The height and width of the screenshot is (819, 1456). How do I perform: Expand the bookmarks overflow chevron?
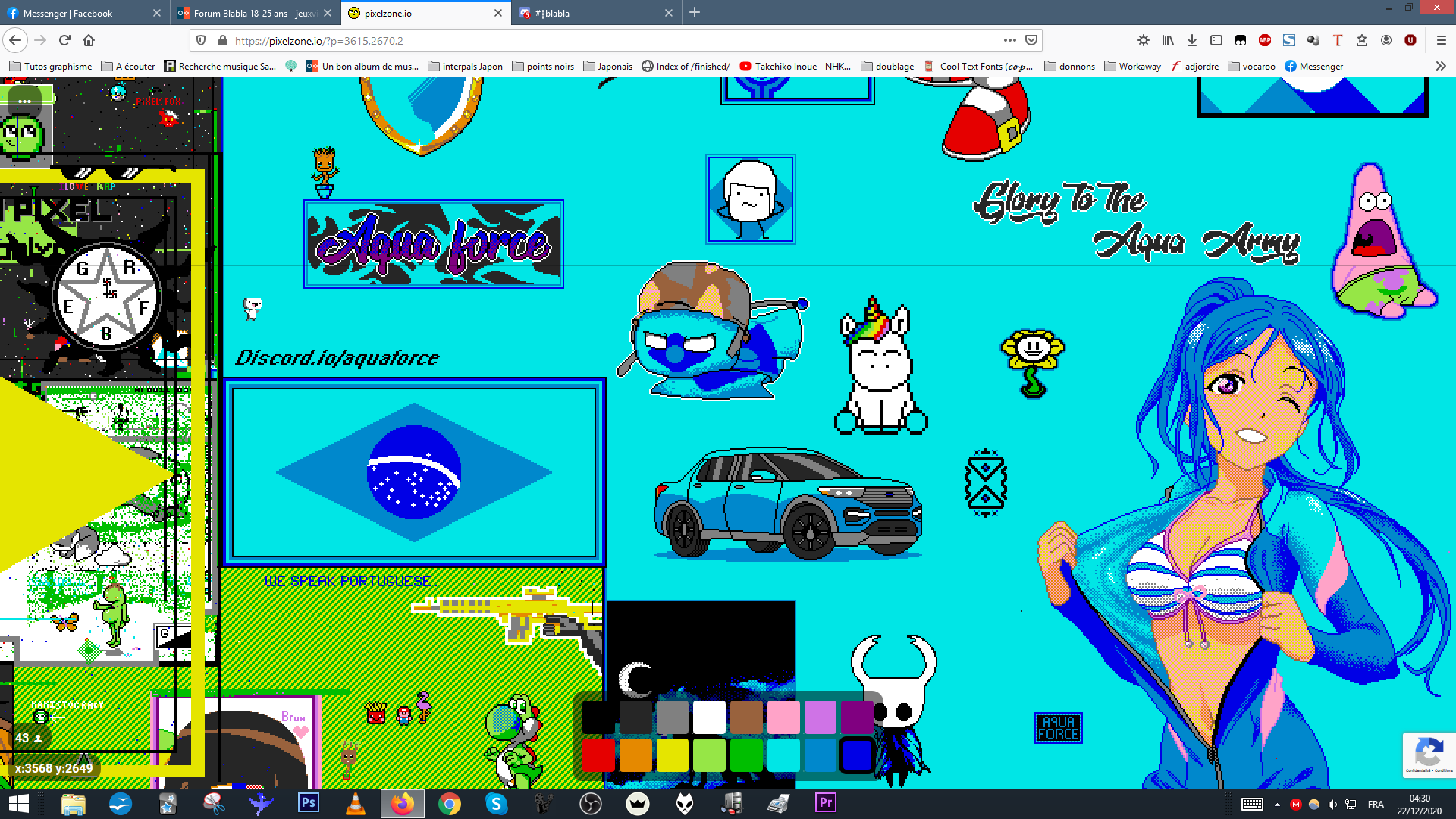(x=1441, y=66)
